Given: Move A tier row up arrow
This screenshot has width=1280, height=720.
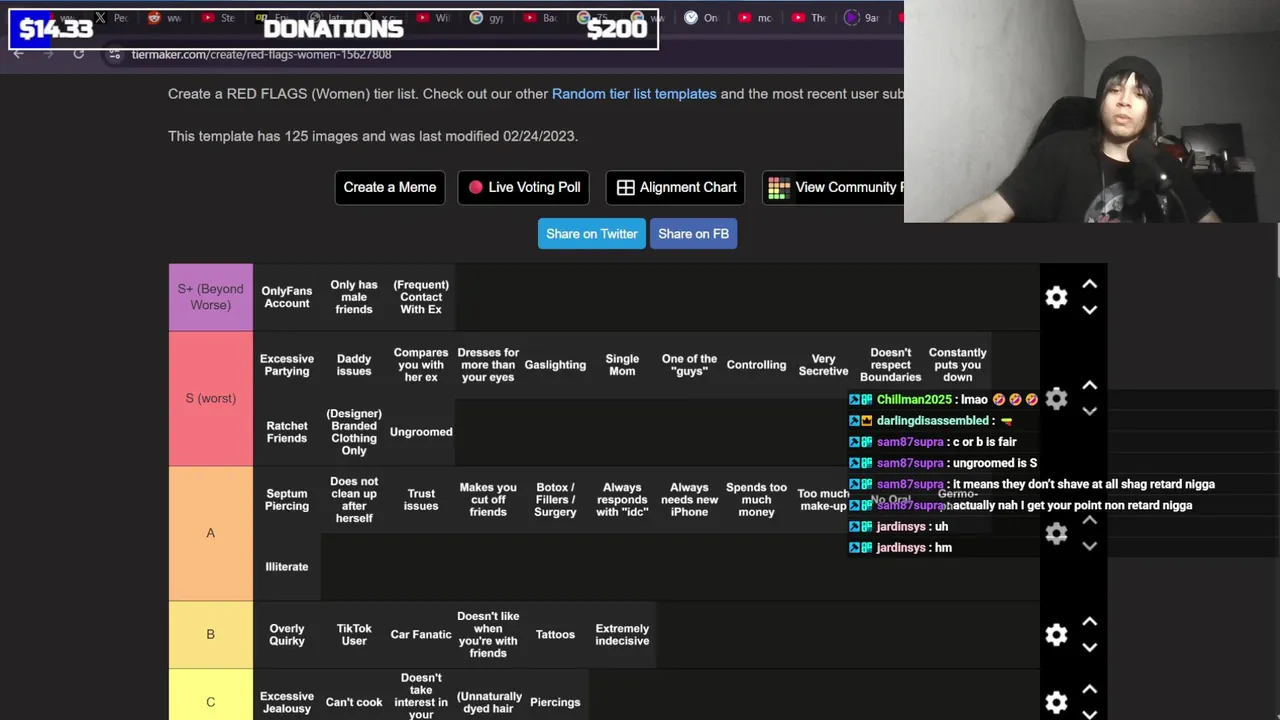Looking at the screenshot, I should point(1090,521).
